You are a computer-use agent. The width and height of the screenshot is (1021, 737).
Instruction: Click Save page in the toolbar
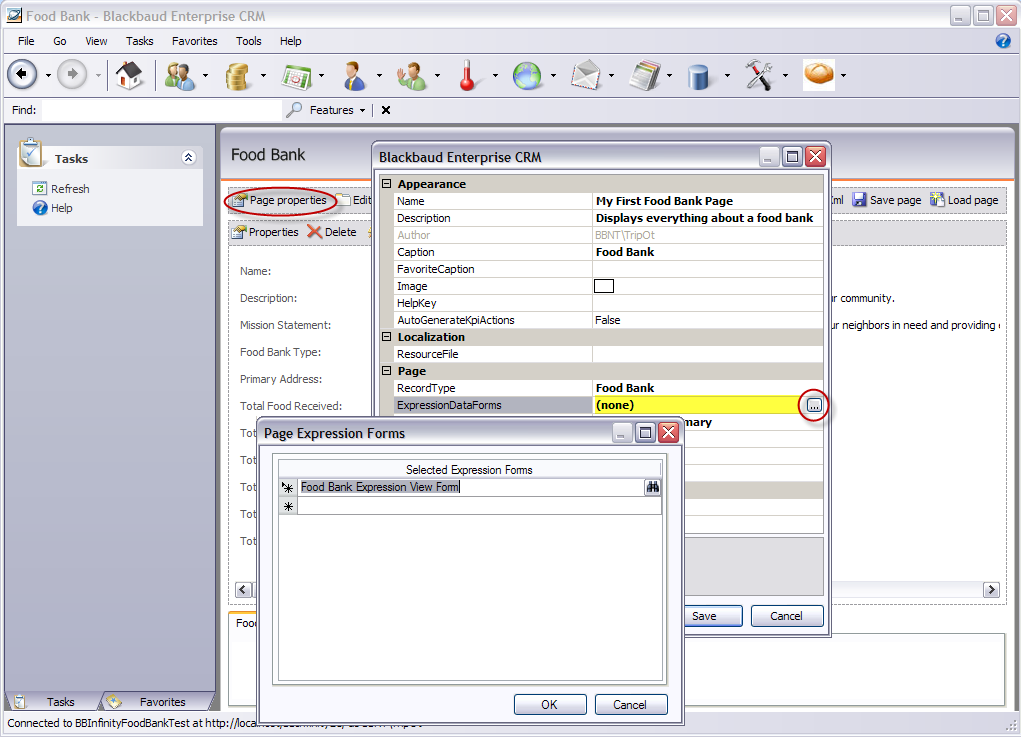(x=887, y=200)
